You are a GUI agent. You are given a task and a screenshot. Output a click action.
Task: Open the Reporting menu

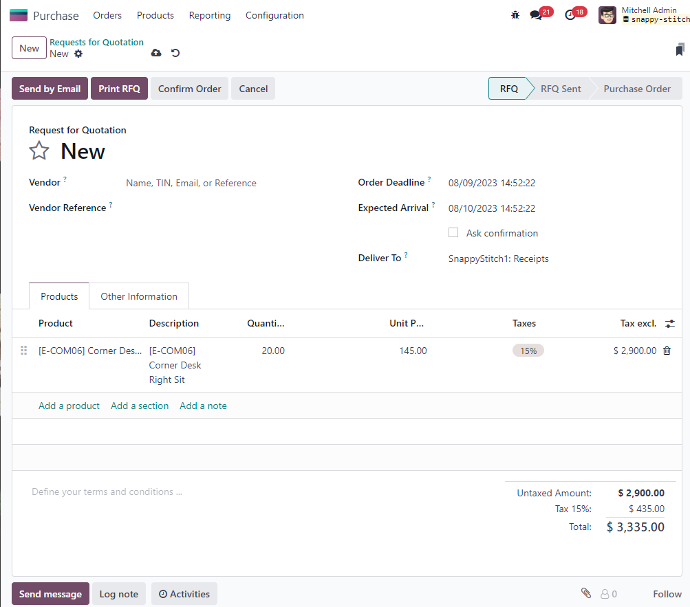pyautogui.click(x=210, y=15)
